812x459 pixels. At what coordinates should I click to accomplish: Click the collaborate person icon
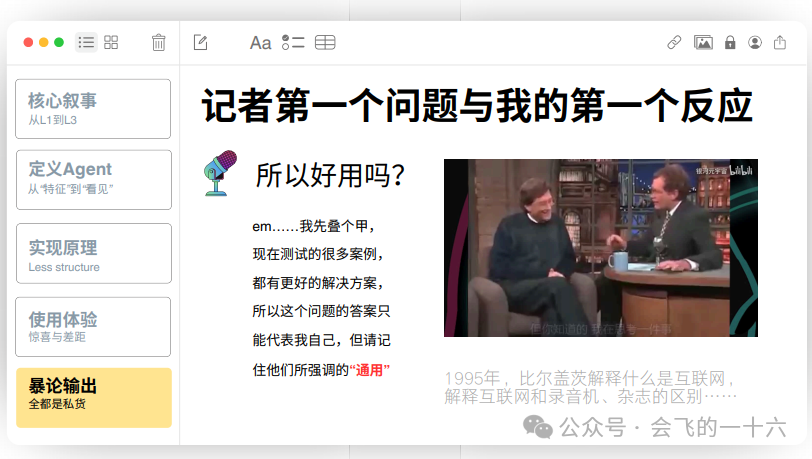click(755, 42)
